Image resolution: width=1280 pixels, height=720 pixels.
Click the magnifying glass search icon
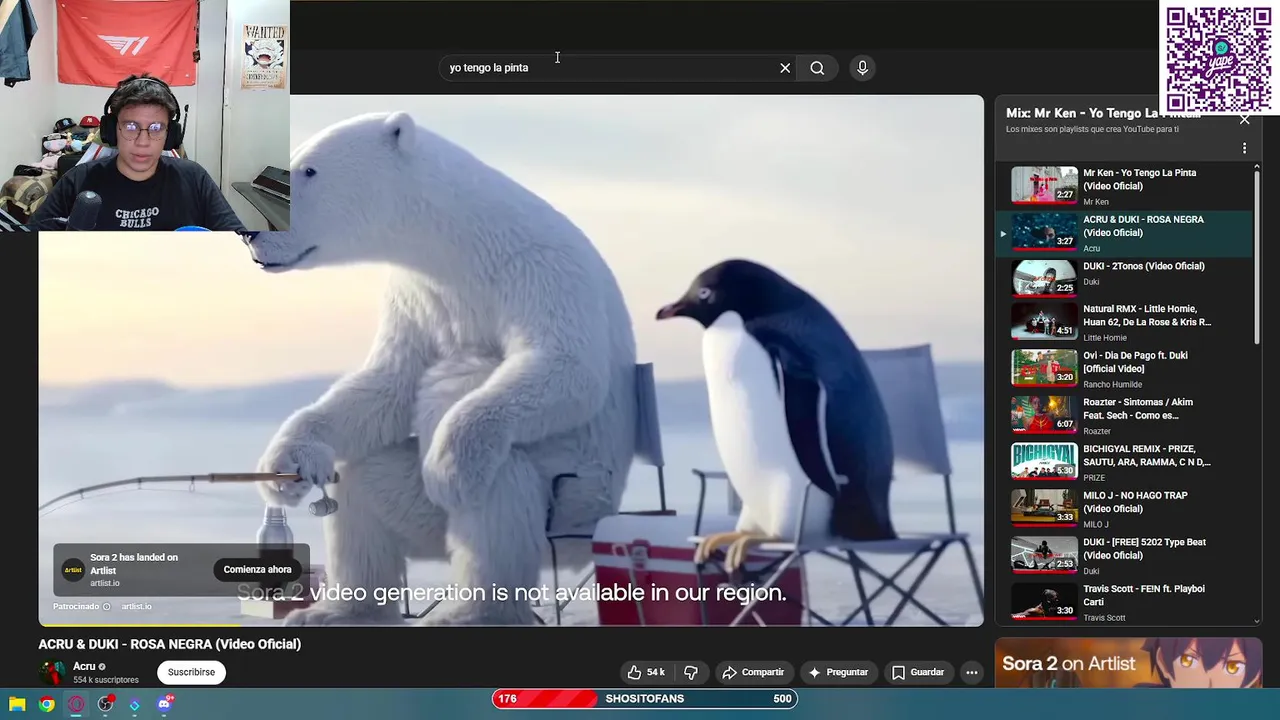[817, 68]
